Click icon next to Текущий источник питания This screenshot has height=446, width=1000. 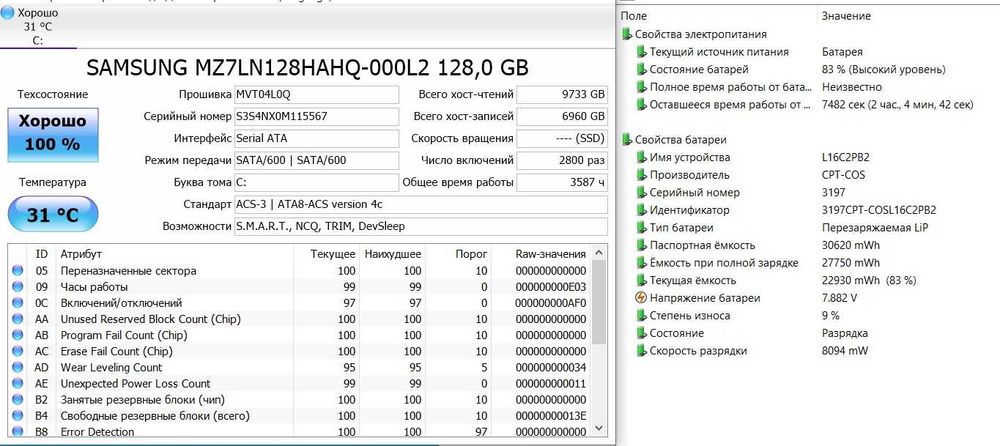(642, 52)
